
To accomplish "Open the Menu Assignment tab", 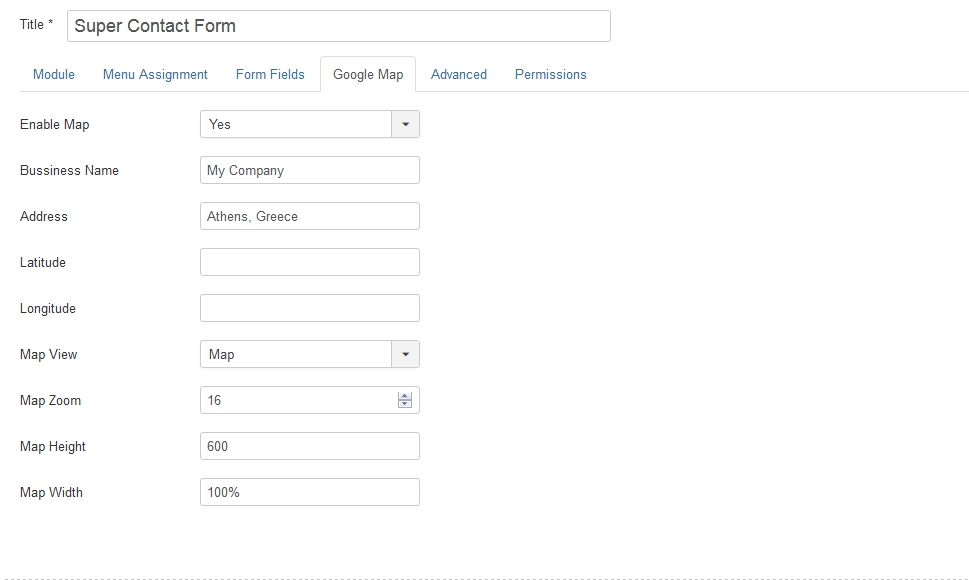I will (x=155, y=74).
